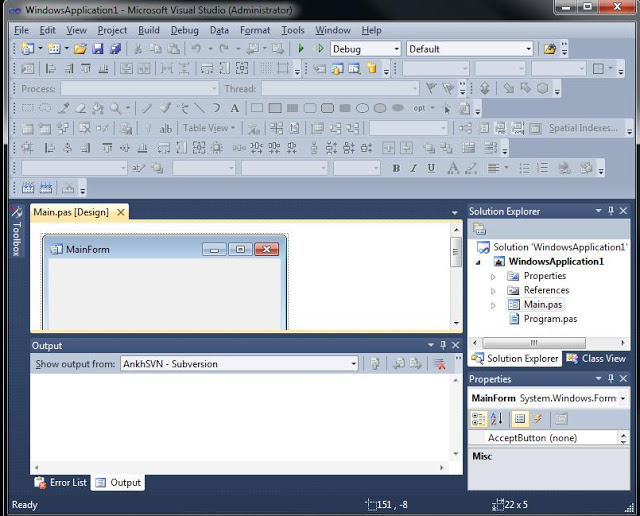The height and width of the screenshot is (516, 640).
Task: Select Program.pas in Solution Explorer
Action: coord(550,319)
